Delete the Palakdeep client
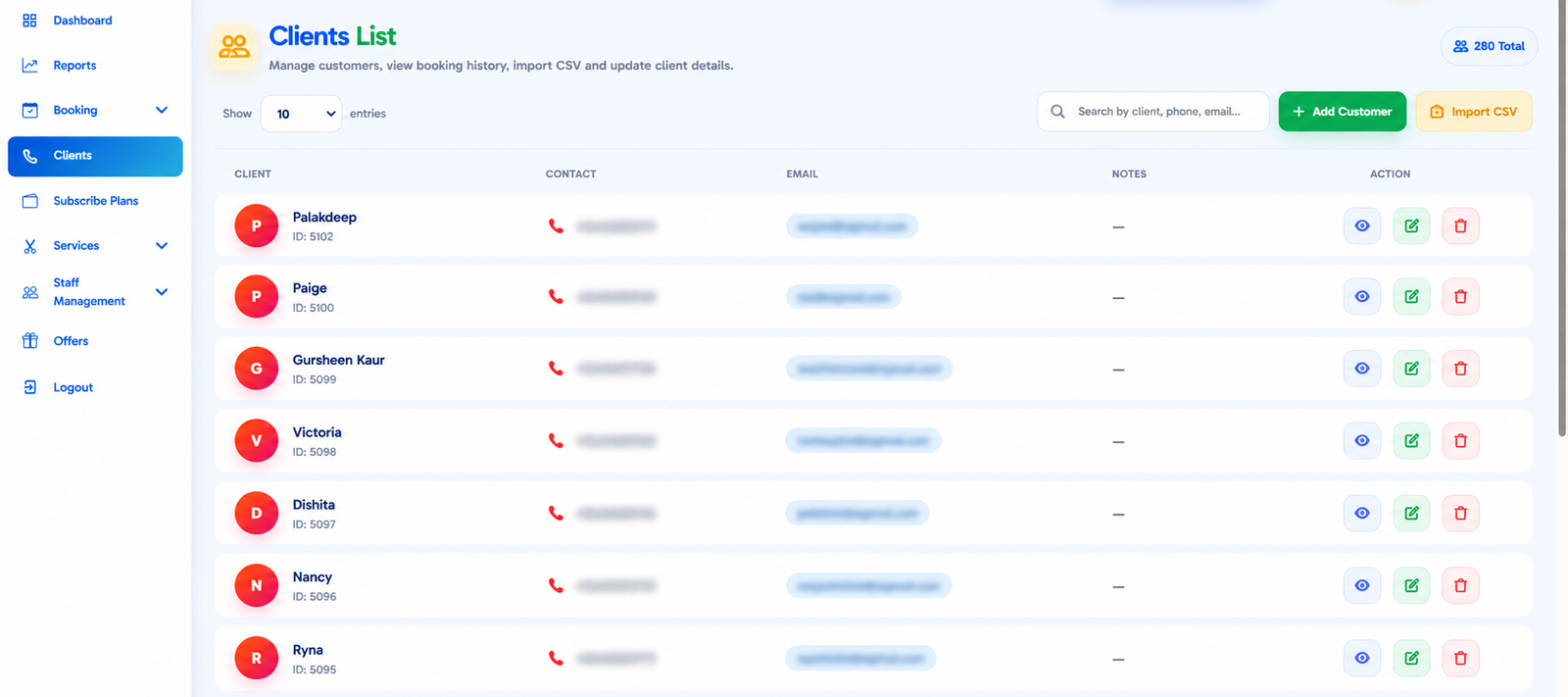Viewport: 1568px width, 697px height. point(1460,225)
